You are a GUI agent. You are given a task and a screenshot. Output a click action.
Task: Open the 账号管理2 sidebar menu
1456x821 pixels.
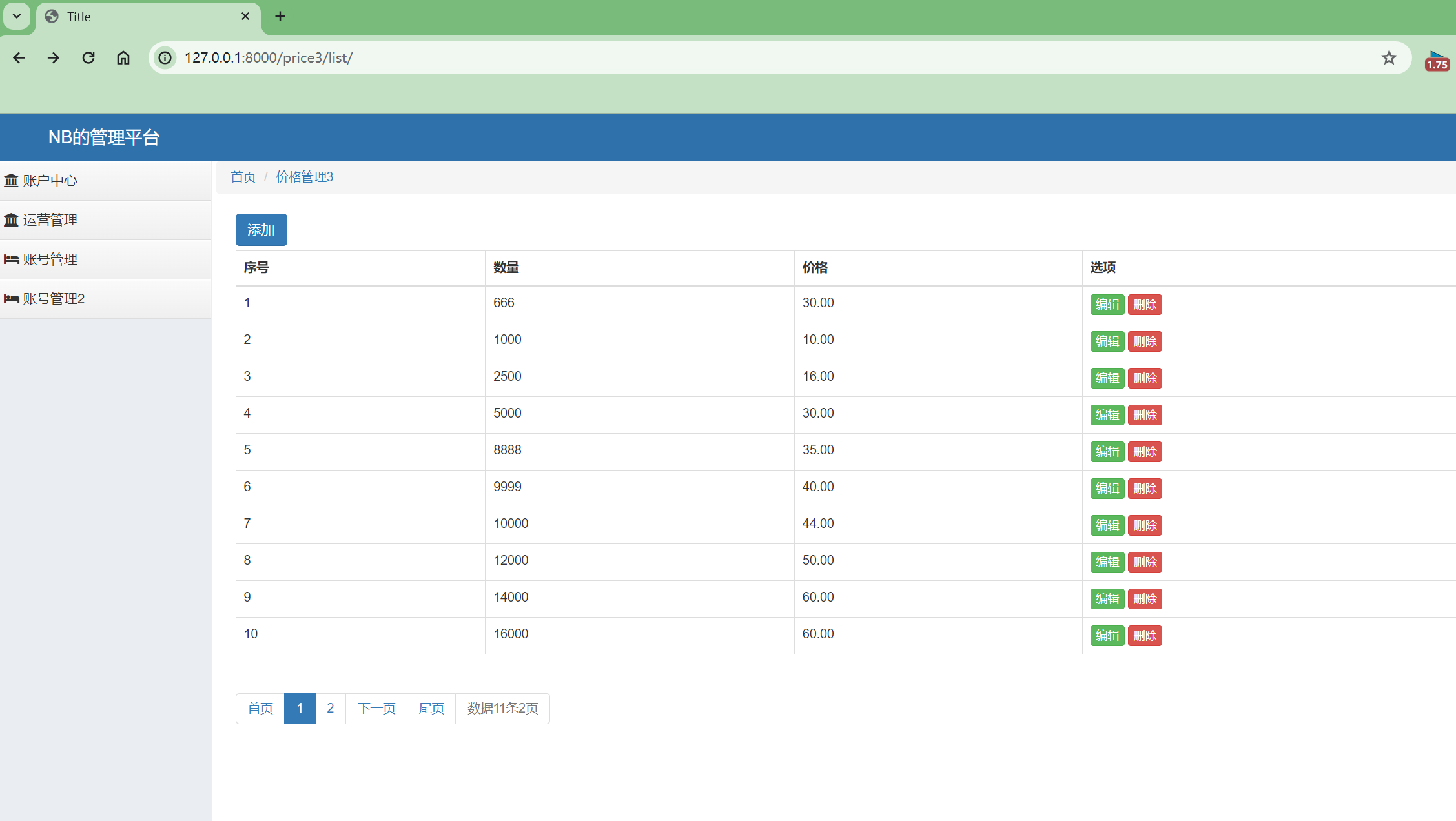[x=106, y=299]
